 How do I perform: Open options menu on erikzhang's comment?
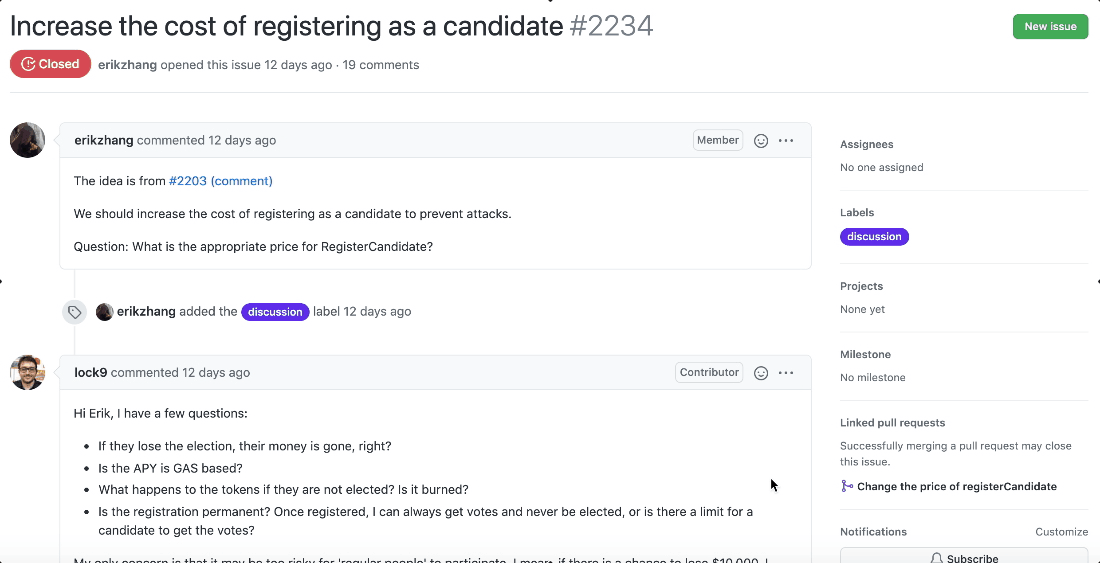[x=786, y=141]
